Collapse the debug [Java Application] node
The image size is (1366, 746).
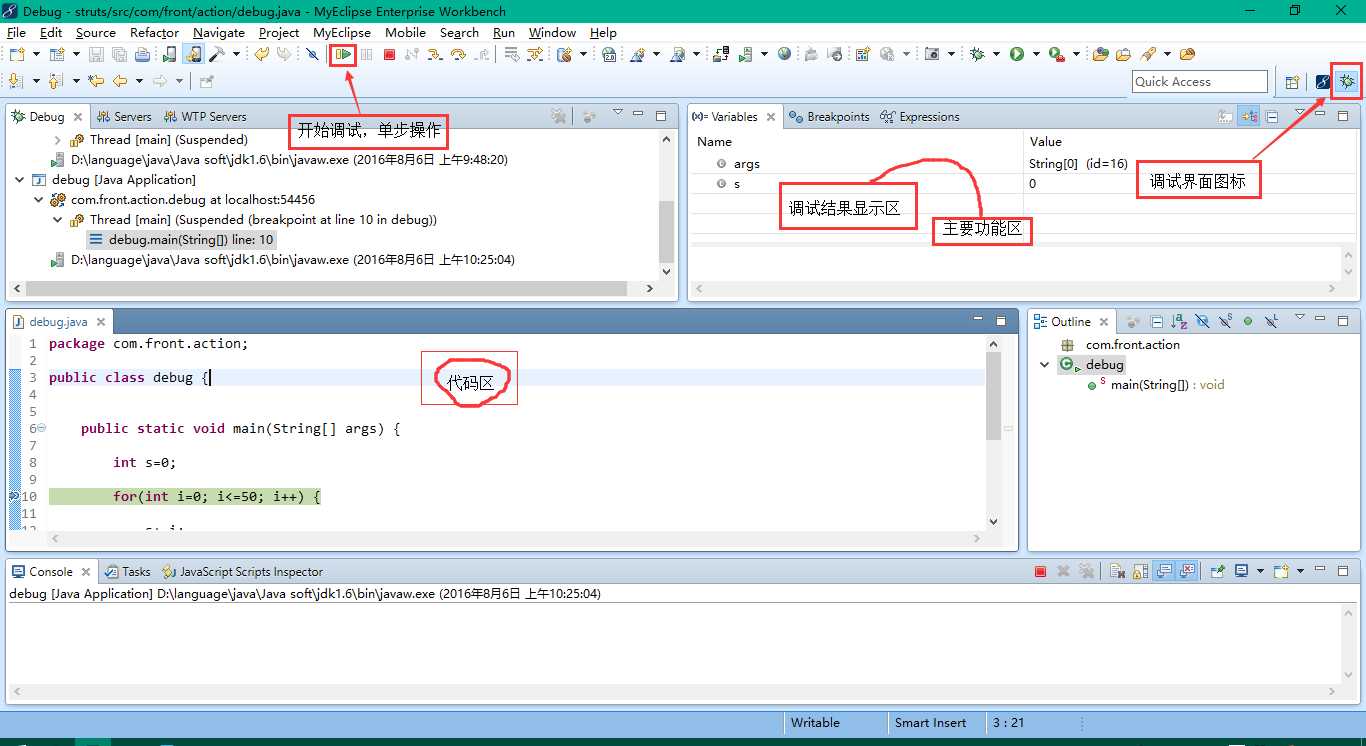pos(20,180)
